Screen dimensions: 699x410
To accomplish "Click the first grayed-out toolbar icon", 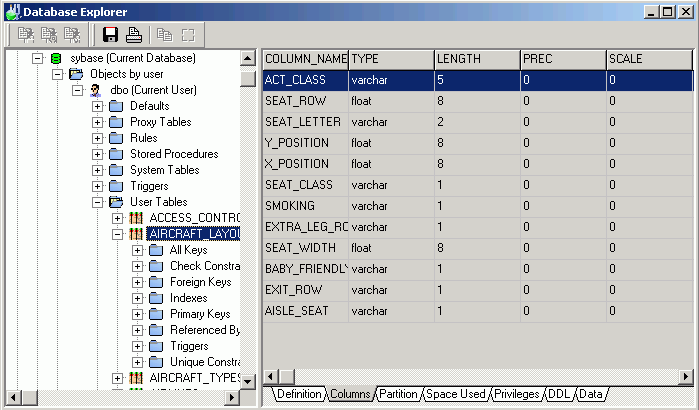I will pyautogui.click(x=26, y=35).
